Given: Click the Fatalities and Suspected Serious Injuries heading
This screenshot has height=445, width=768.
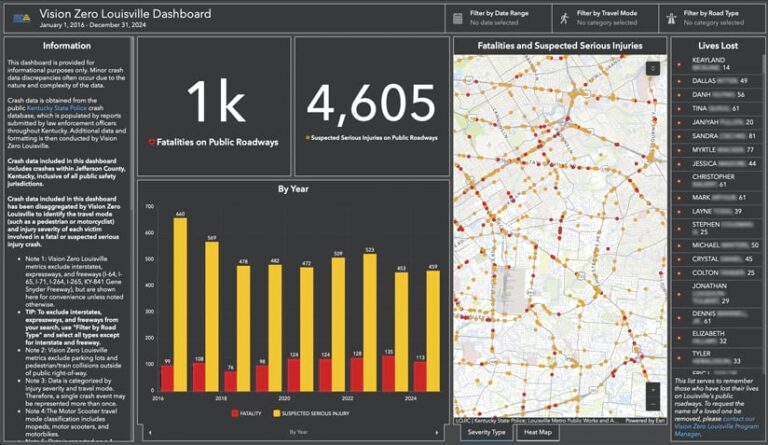Looking at the screenshot, I should point(560,46).
